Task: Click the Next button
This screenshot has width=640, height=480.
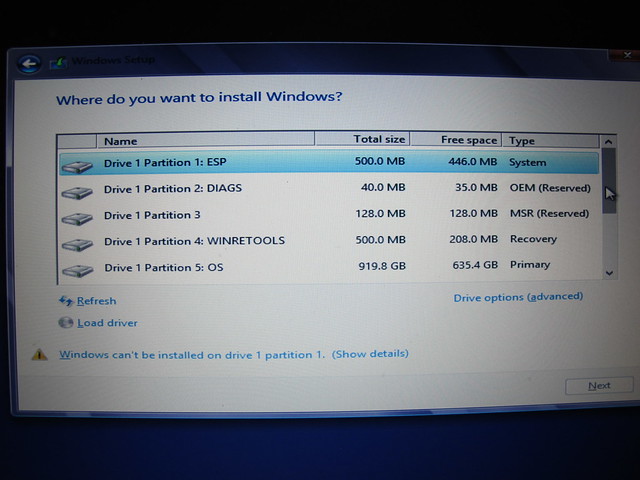Action: click(x=599, y=386)
